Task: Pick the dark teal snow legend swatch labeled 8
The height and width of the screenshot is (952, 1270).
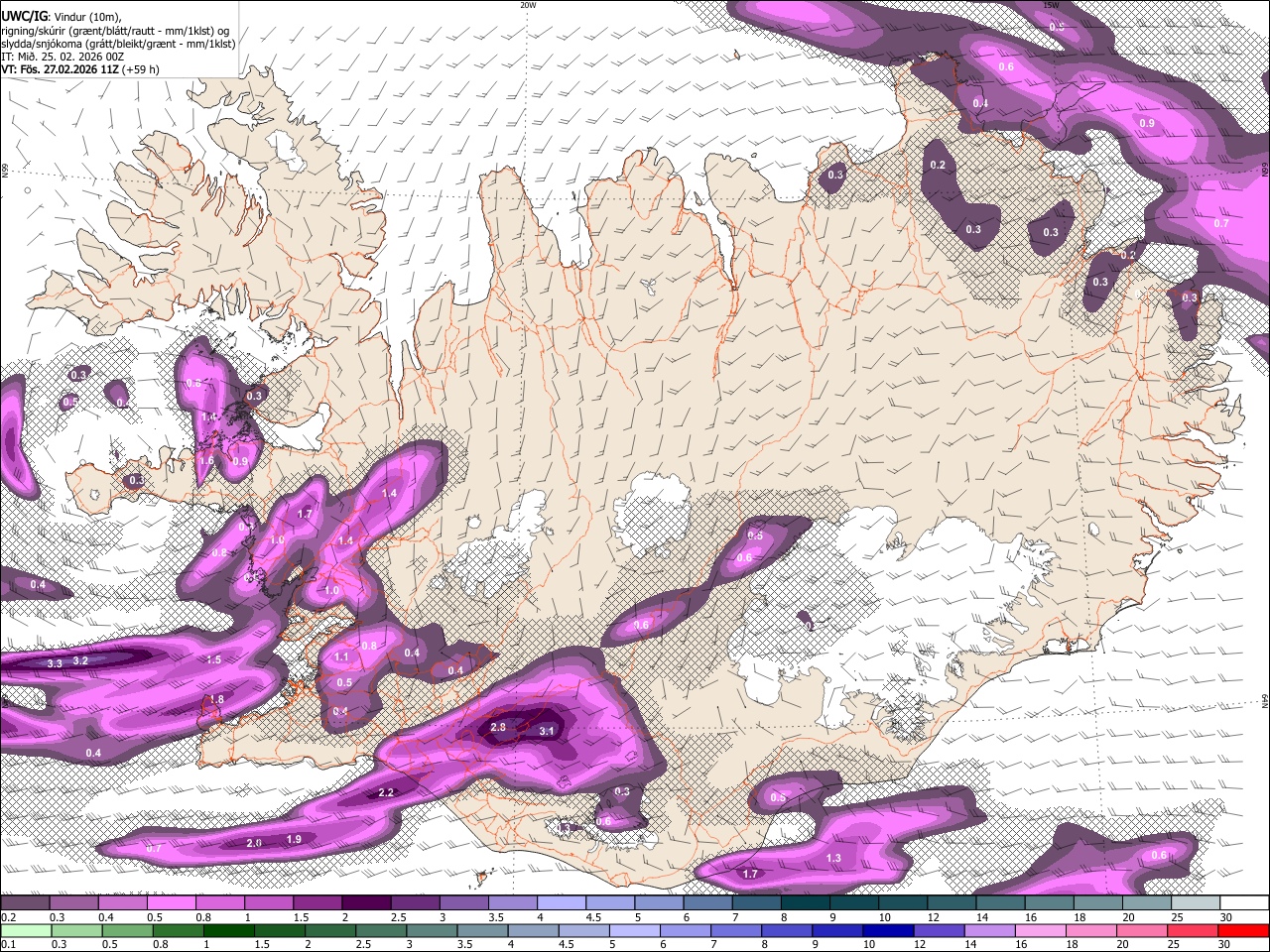Action: (806, 902)
